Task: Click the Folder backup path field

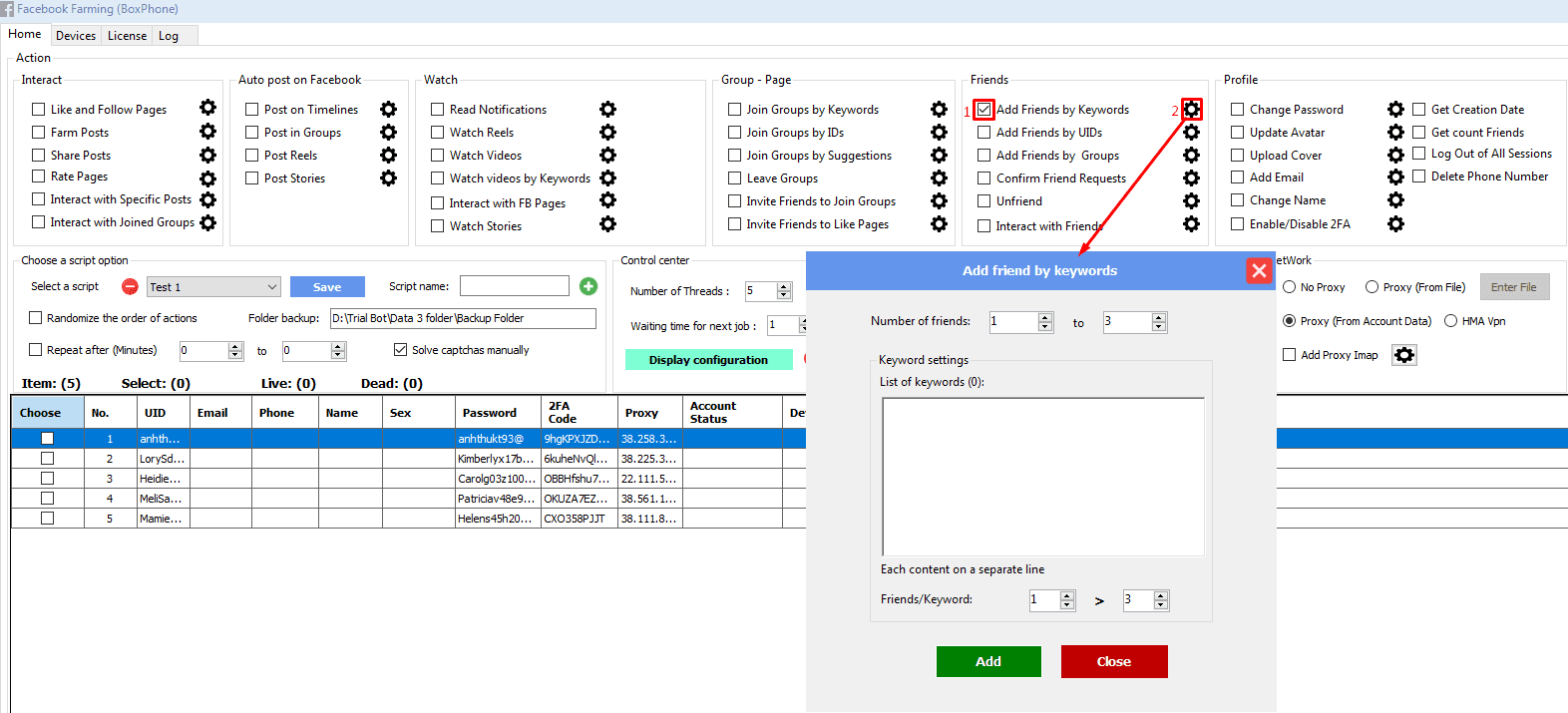Action: (463, 318)
